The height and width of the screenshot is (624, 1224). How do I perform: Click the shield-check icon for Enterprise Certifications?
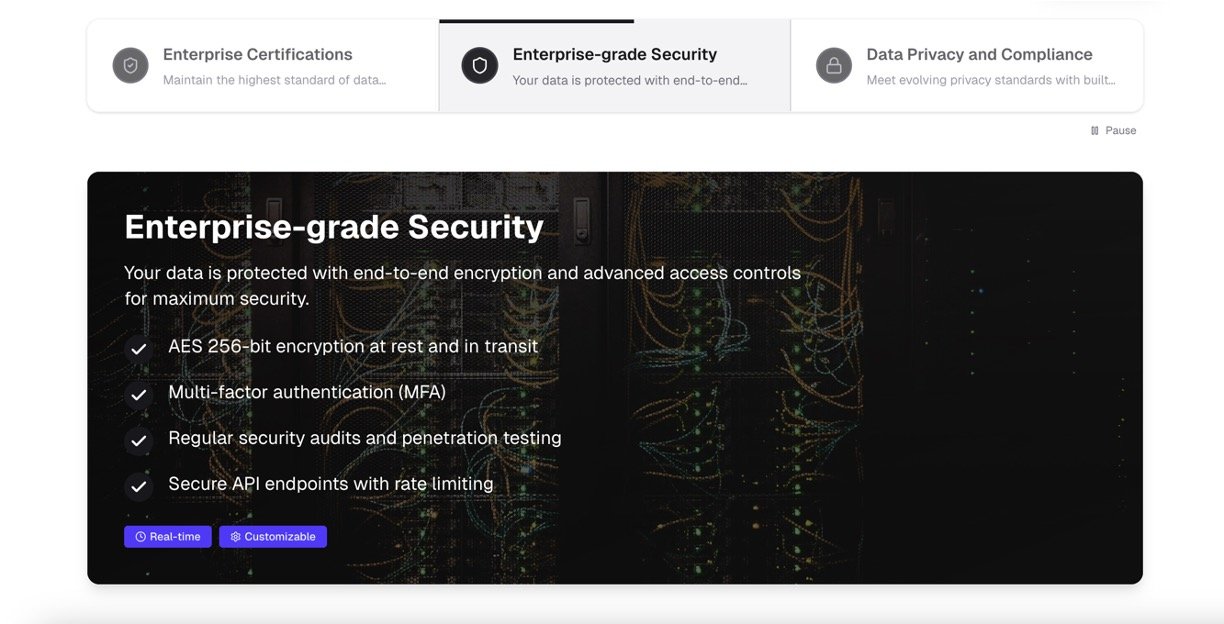pos(130,66)
